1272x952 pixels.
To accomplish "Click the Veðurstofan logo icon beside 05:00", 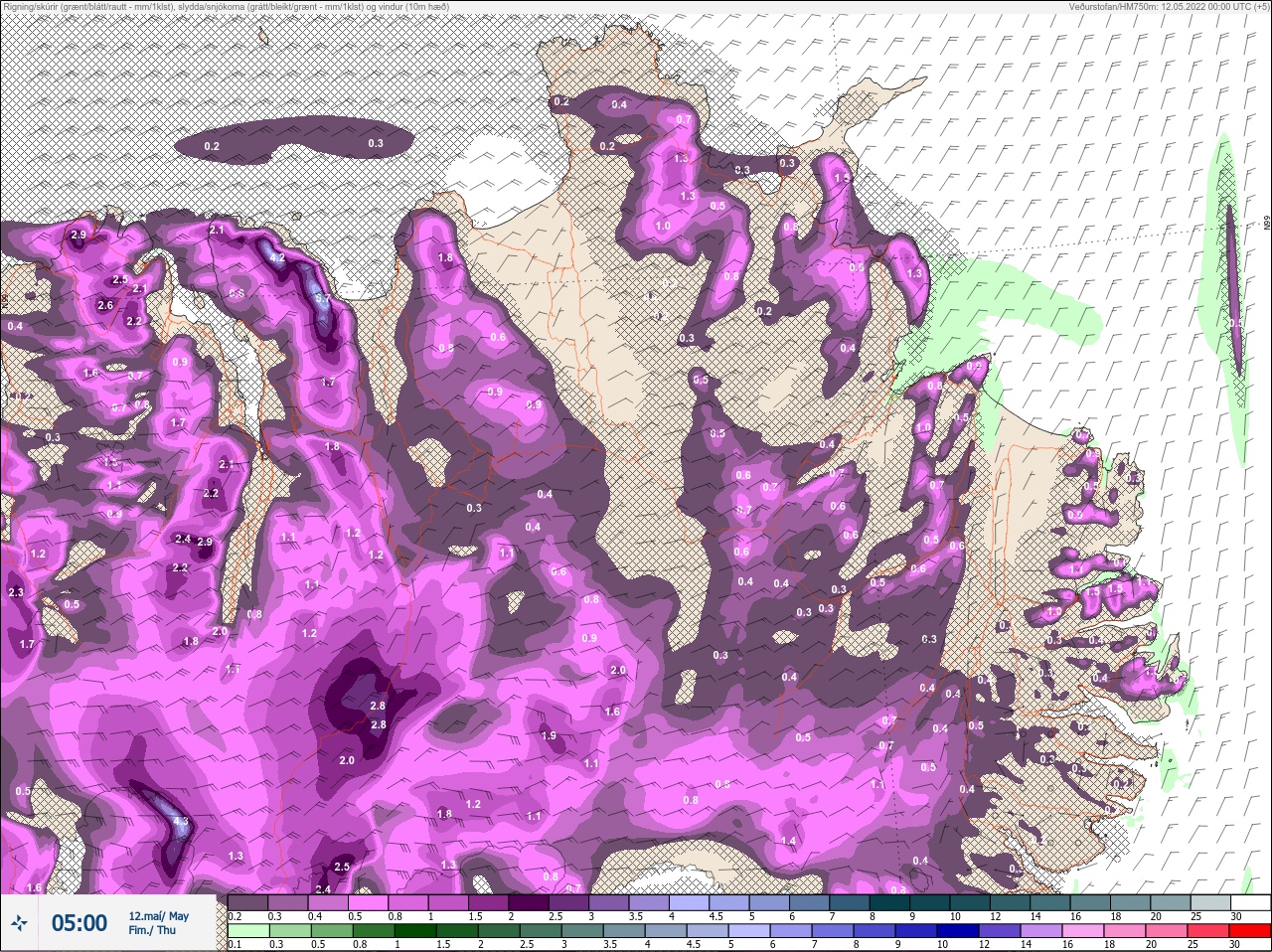I will point(20,924).
